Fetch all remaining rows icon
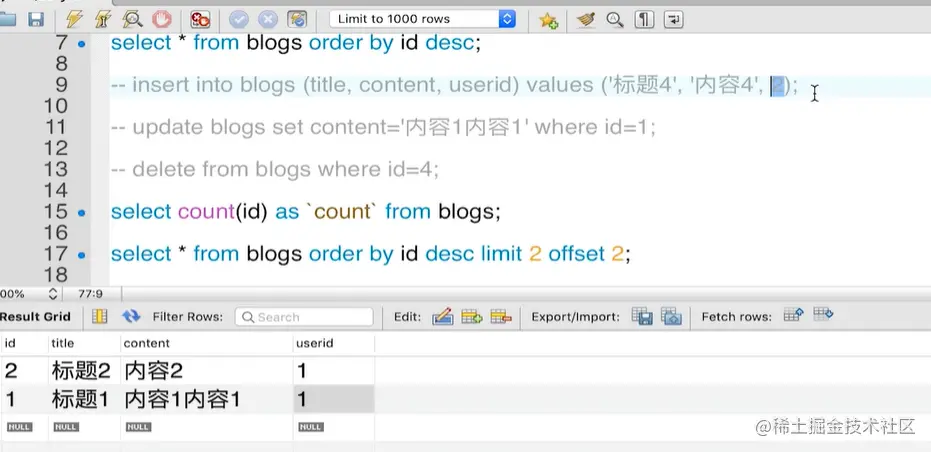 (x=824, y=314)
